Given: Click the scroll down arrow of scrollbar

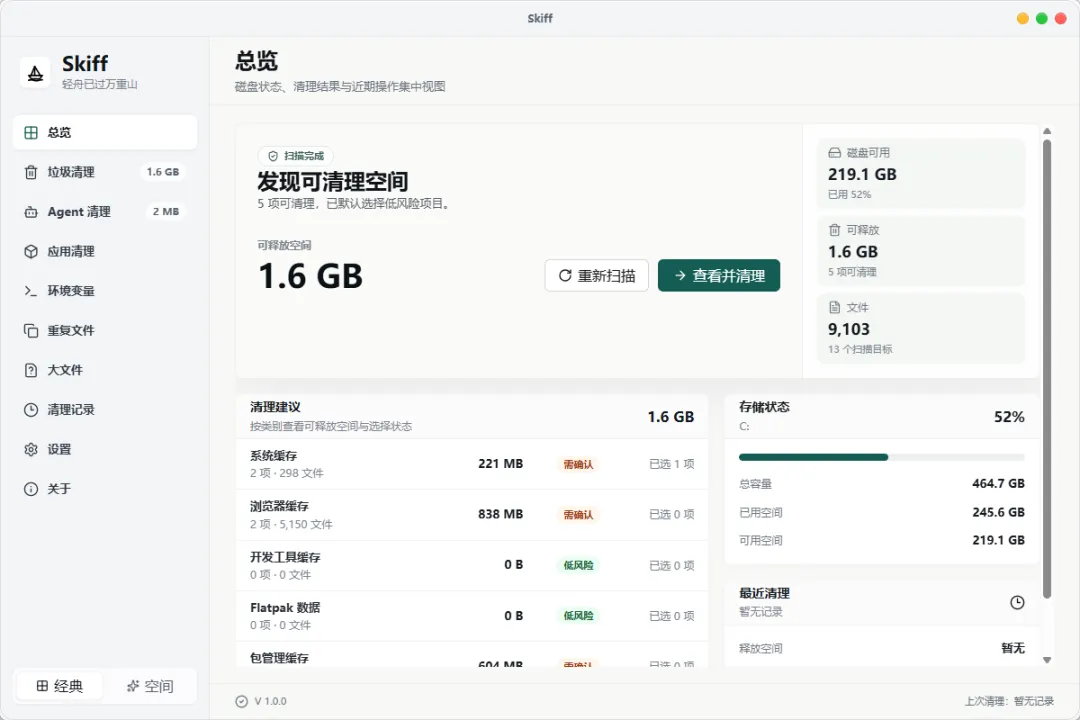Looking at the screenshot, I should point(1047,660).
